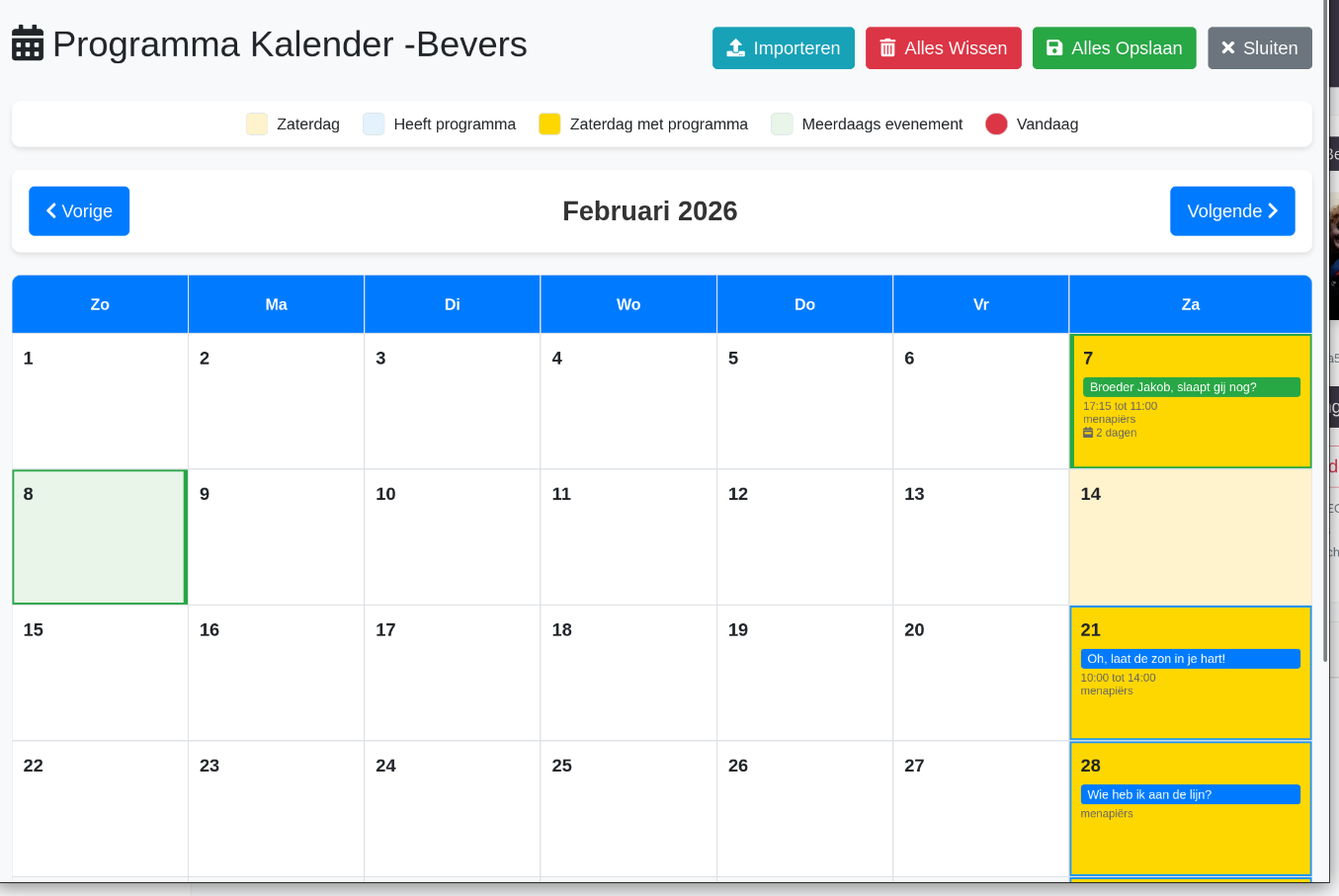This screenshot has height=896, width=1339.
Task: Select the green multi-day cell on February 8
Action: tap(99, 536)
